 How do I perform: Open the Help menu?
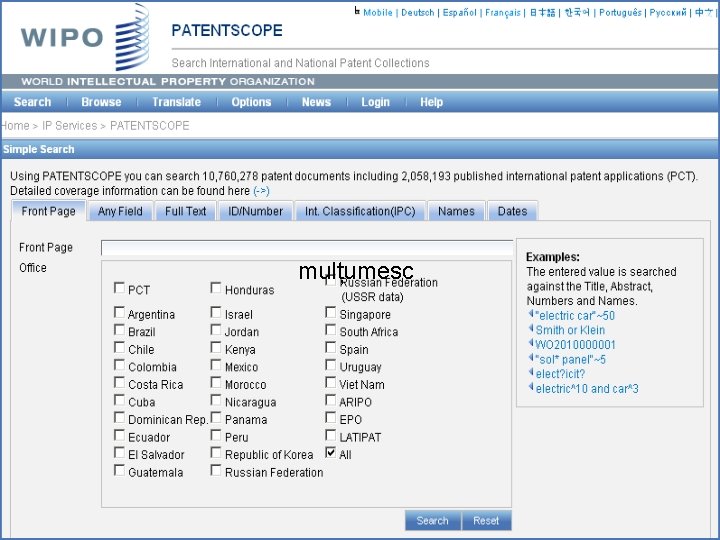point(431,102)
